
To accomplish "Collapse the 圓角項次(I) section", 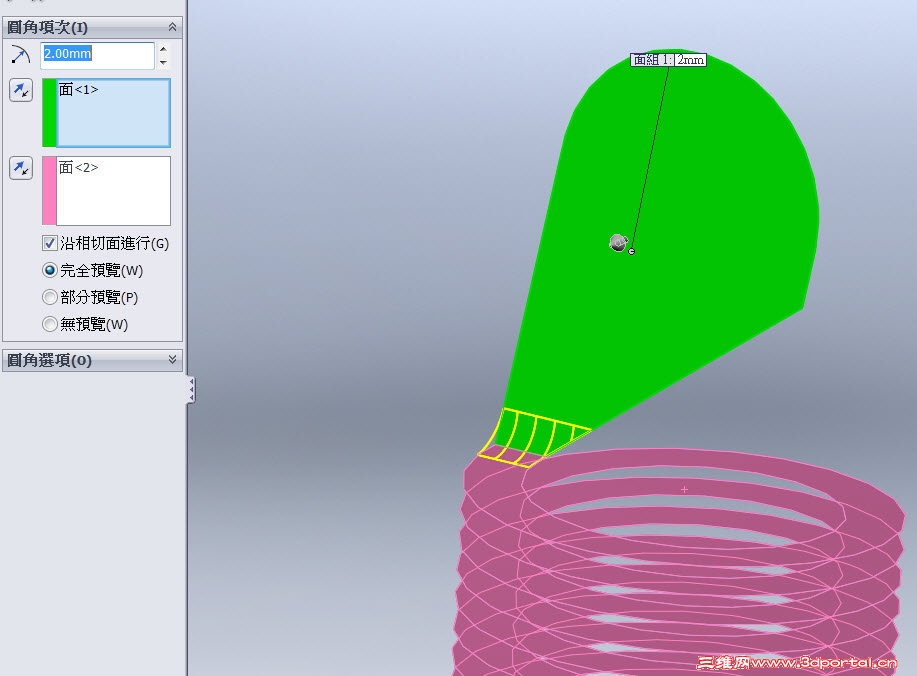I will [x=172, y=27].
